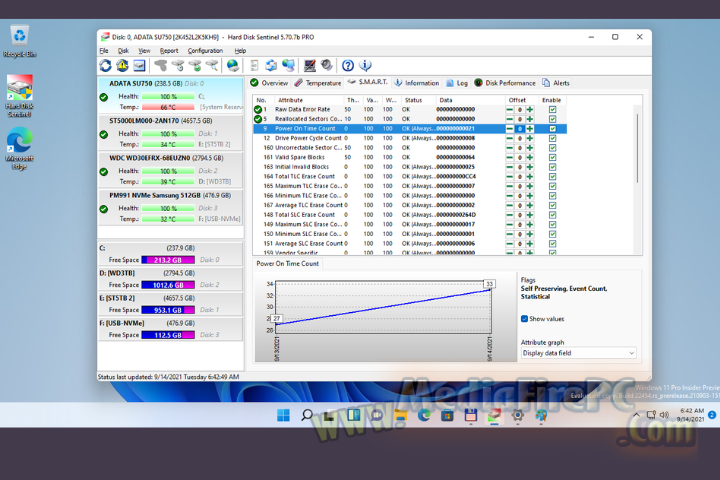Click the Hard Disk Sentinel taskbar icon
Screen dimensions: 720x480
coord(494,416)
